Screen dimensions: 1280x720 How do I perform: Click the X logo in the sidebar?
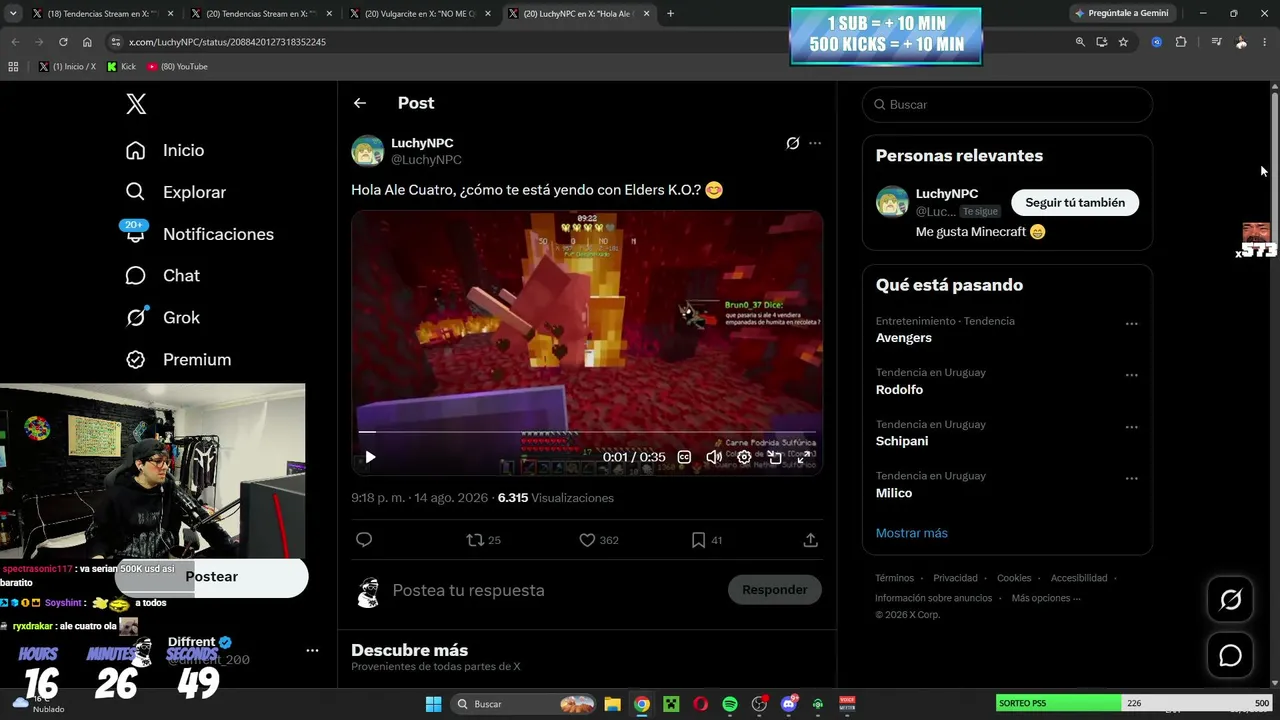(x=136, y=103)
